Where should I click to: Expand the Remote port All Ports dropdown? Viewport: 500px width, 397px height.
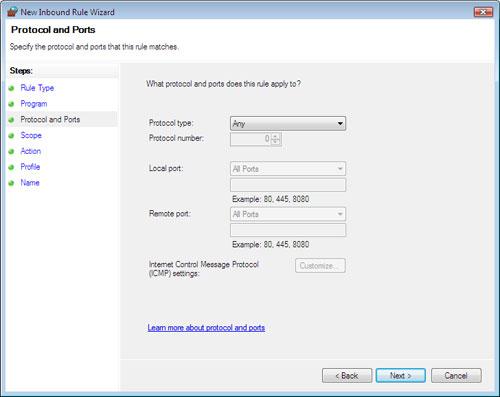[x=288, y=214]
